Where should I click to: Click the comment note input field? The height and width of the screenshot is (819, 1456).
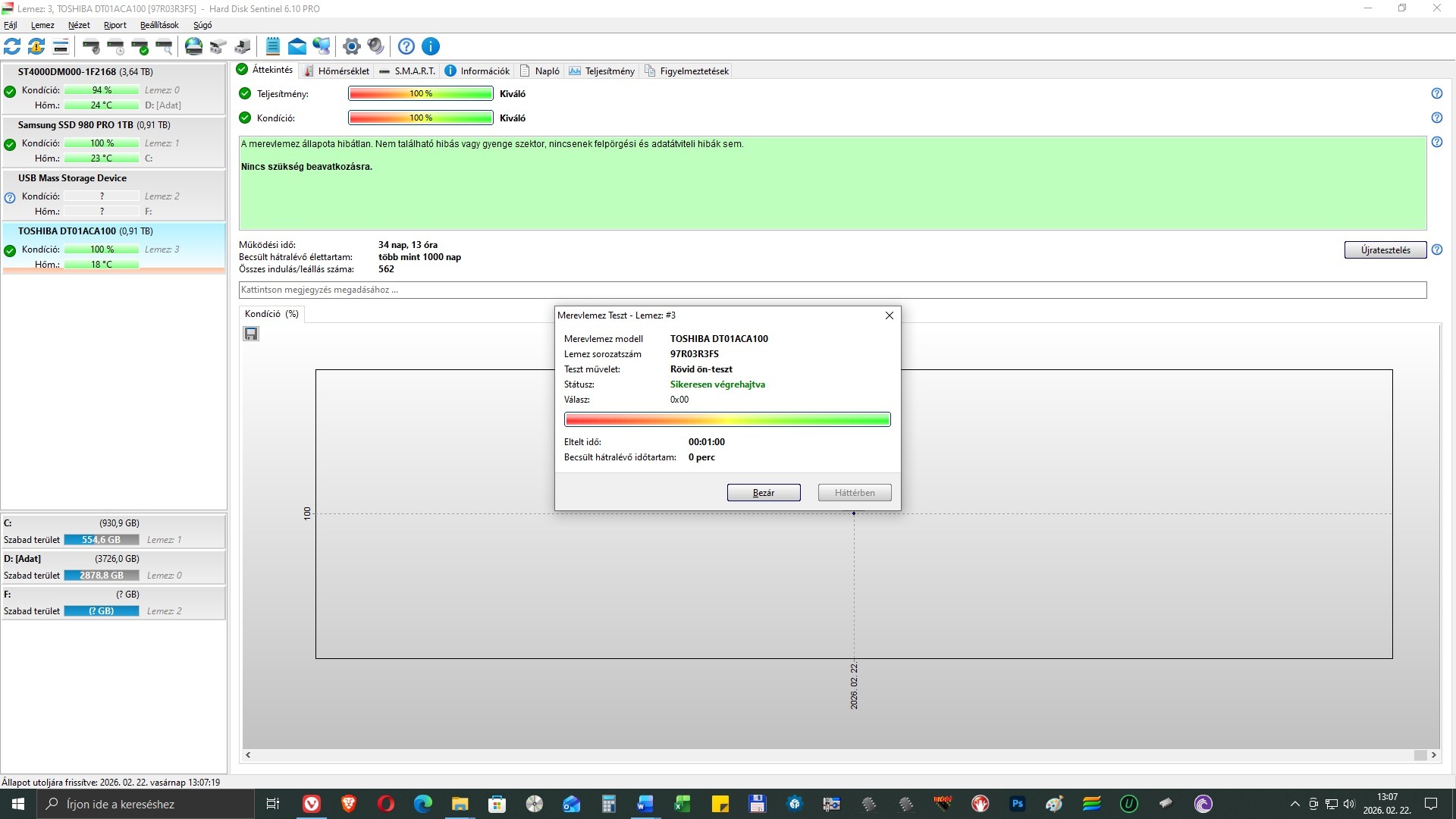click(x=832, y=290)
